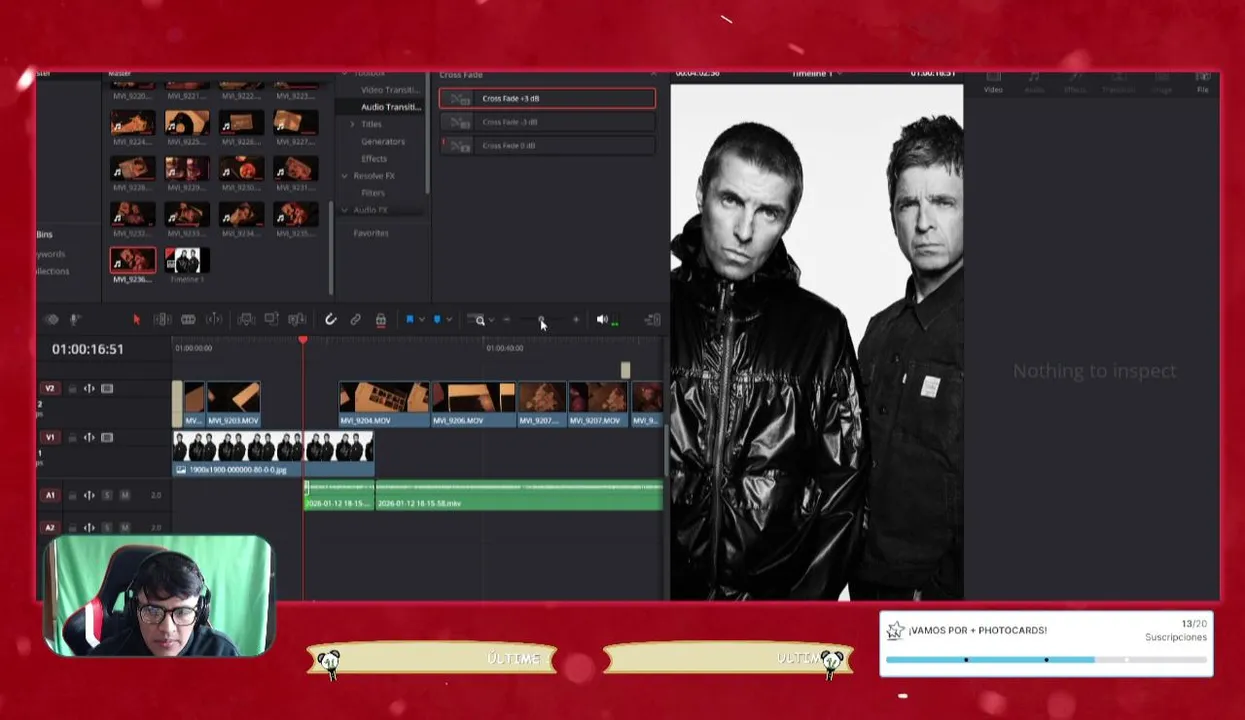Expand the Titles category arrow
This screenshot has height=720, width=1245.
point(352,124)
